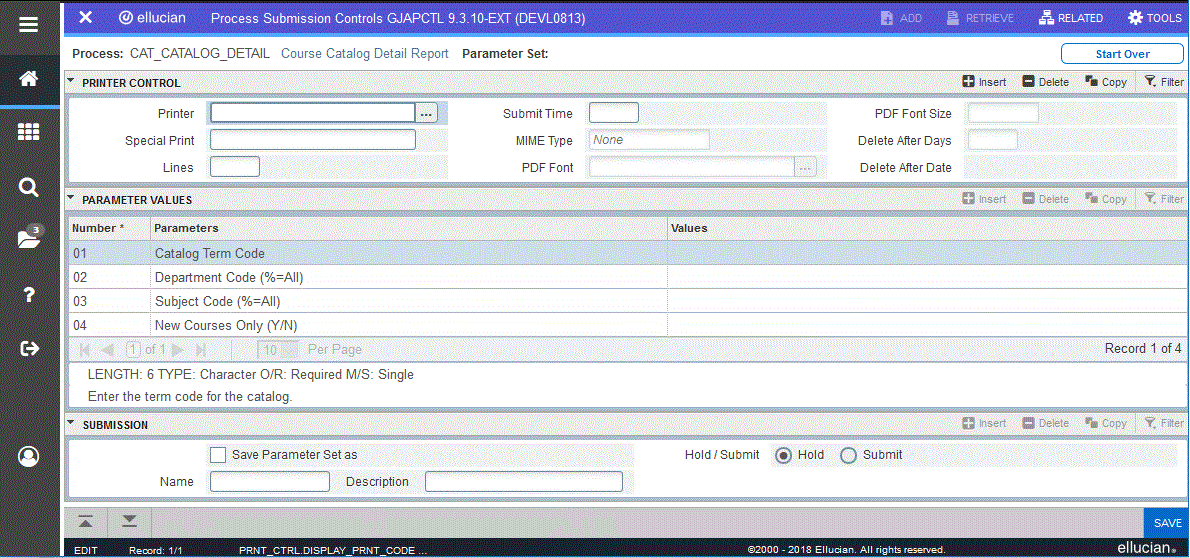
Task: Close the page with the X icon
Action: [x=86, y=17]
